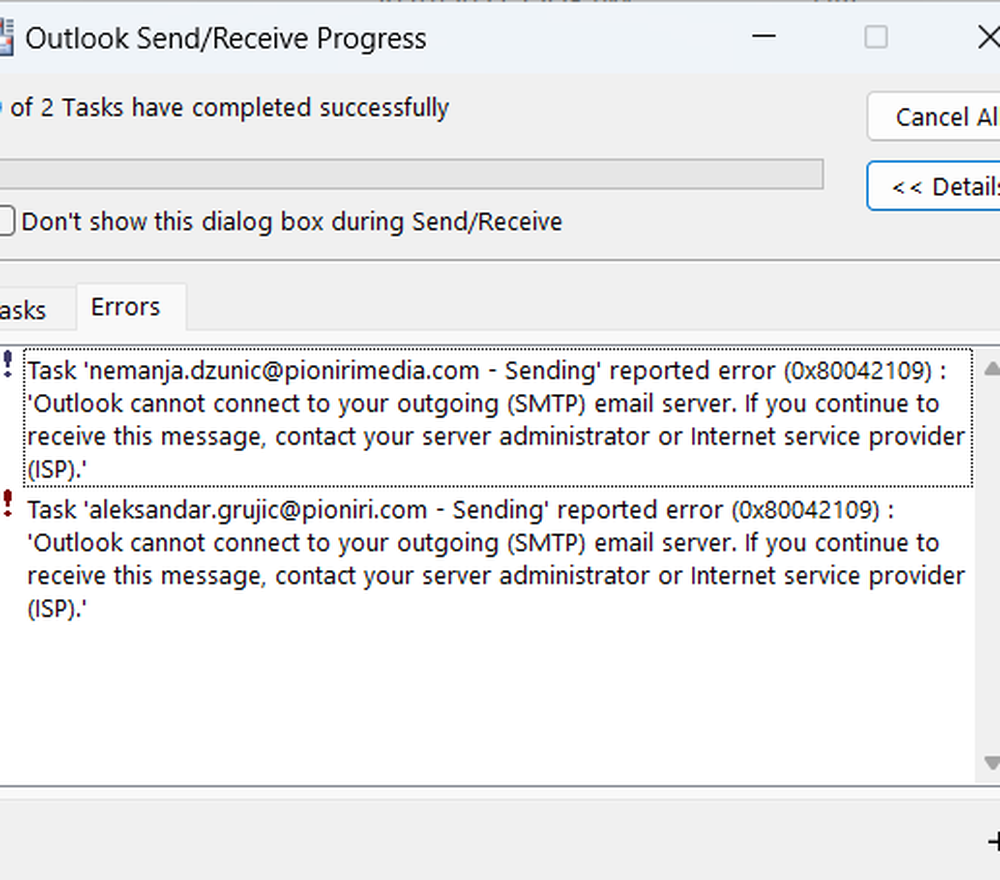This screenshot has height=880, width=1000.
Task: Enable "Don't show this dialog box" checkbox
Action: [6, 221]
